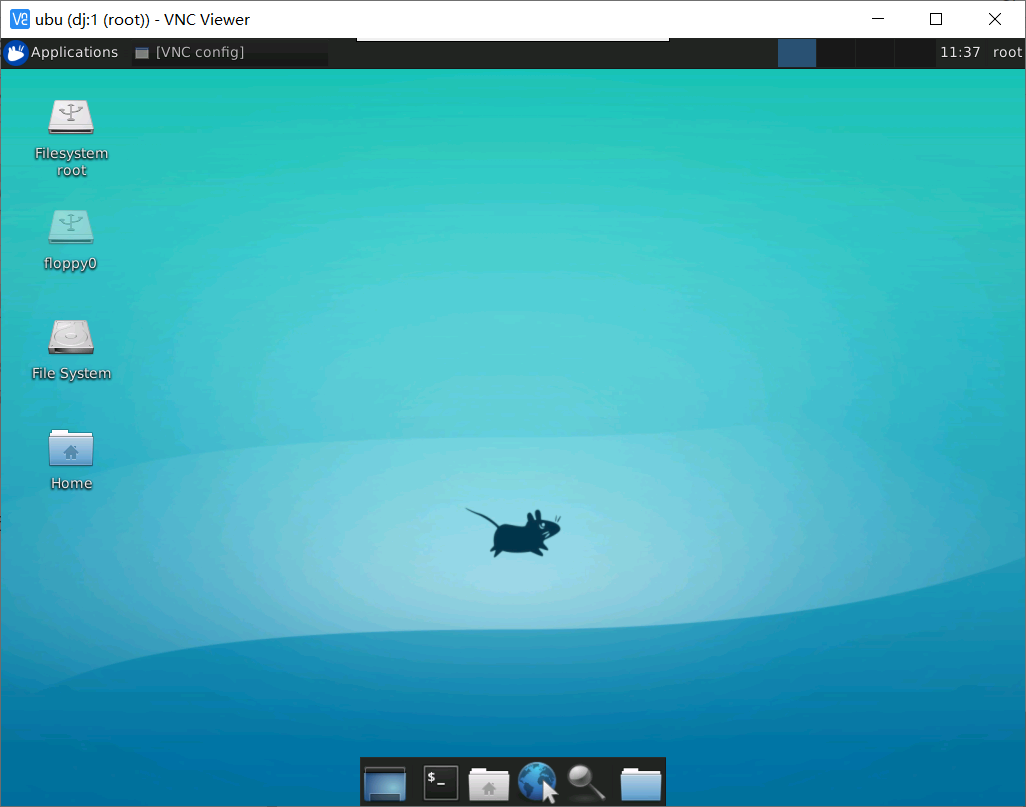Image resolution: width=1026 pixels, height=807 pixels.
Task: Launch the Terminal emulator from the dock
Action: click(440, 782)
